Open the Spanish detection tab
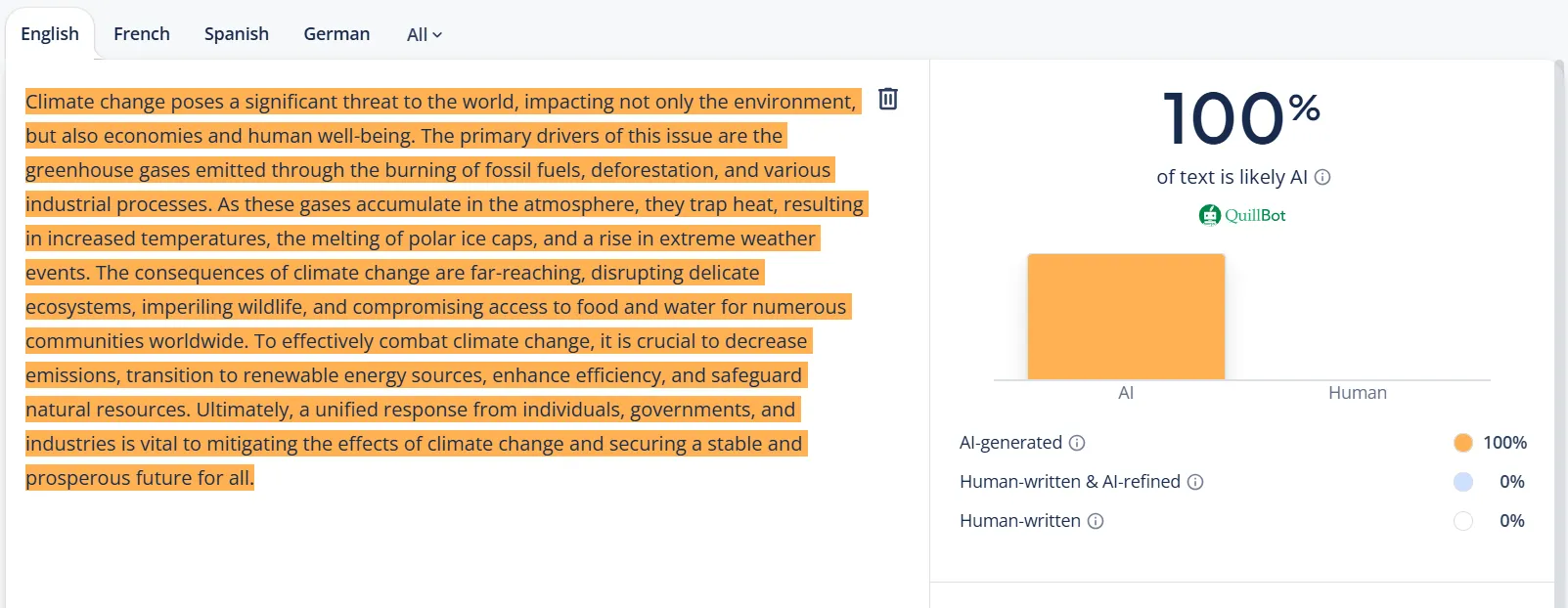Screen dimensions: 1568x608 (236, 33)
